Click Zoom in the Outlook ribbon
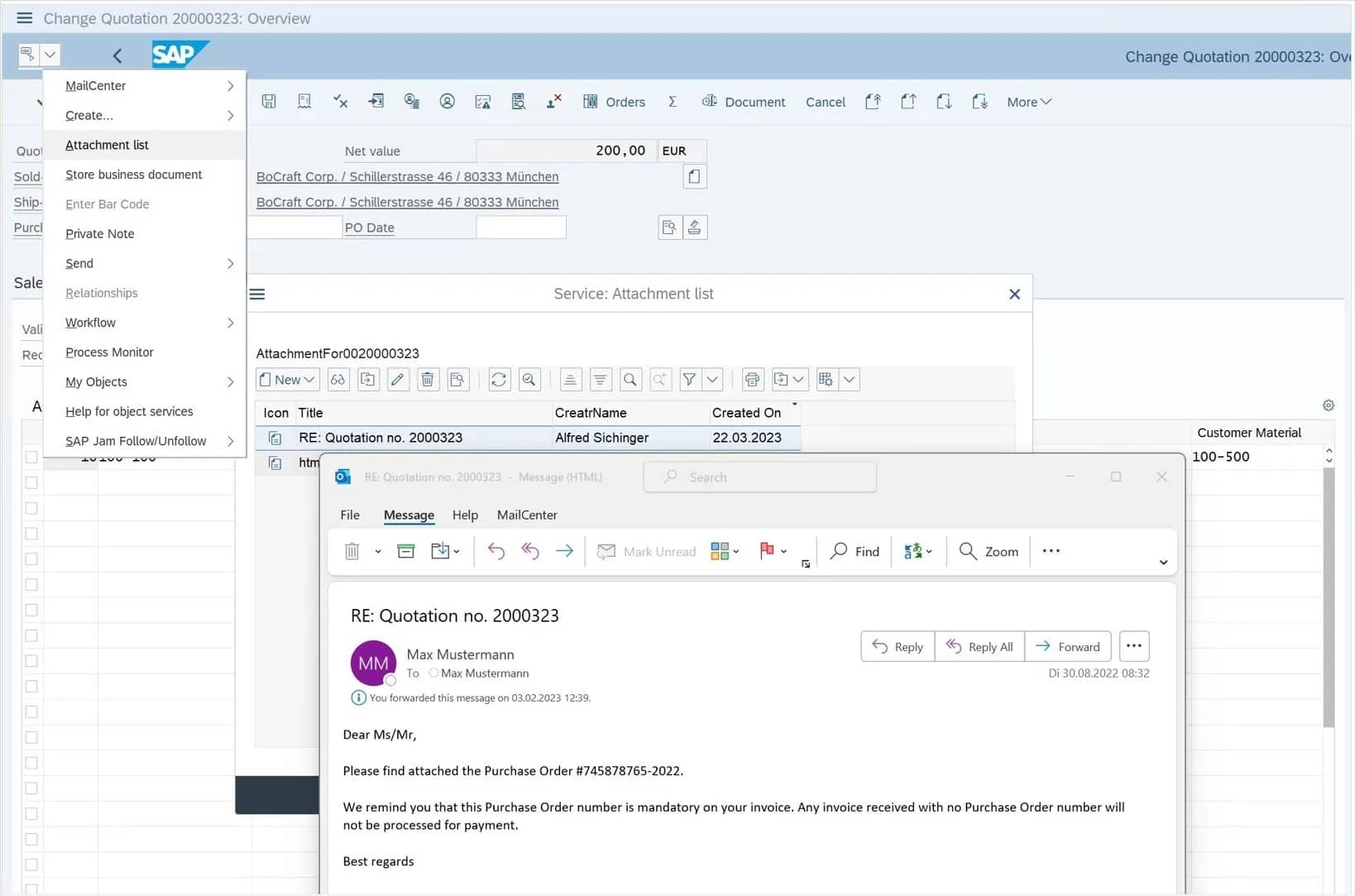Screen dimensions: 1355x896 coord(989,551)
